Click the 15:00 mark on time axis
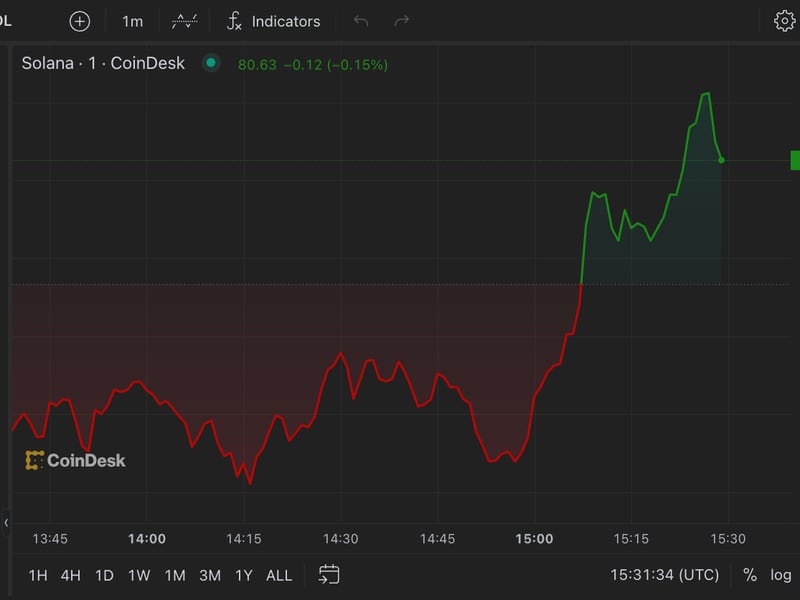The image size is (800, 600). tap(534, 539)
